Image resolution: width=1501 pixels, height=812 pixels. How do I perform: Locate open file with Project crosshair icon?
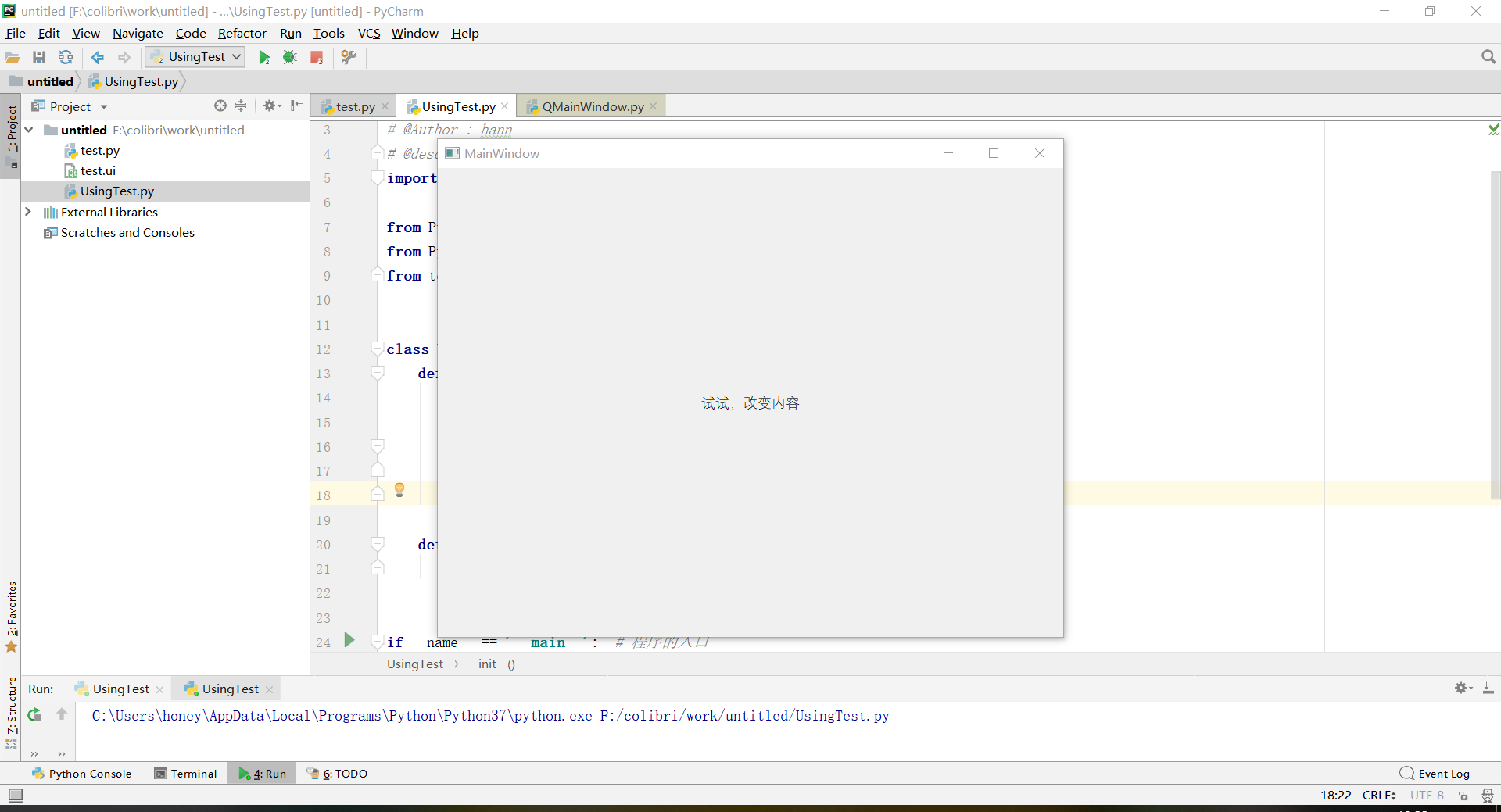tap(220, 106)
